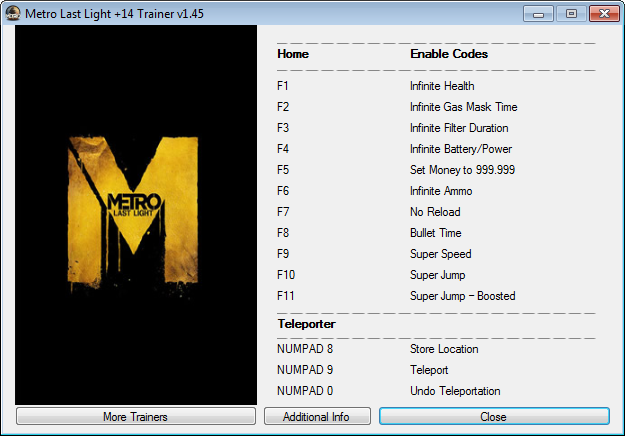625x436 pixels.
Task: Click the 'Home' hotkey heading
Action: click(x=293, y=54)
